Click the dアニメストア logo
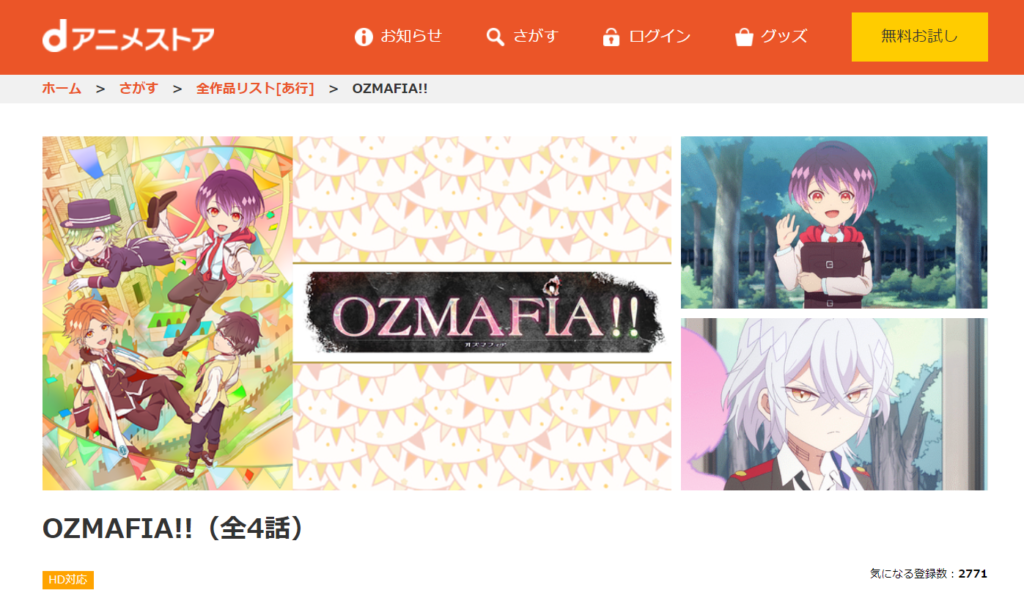Screen dimensions: 1024x593 tap(128, 37)
